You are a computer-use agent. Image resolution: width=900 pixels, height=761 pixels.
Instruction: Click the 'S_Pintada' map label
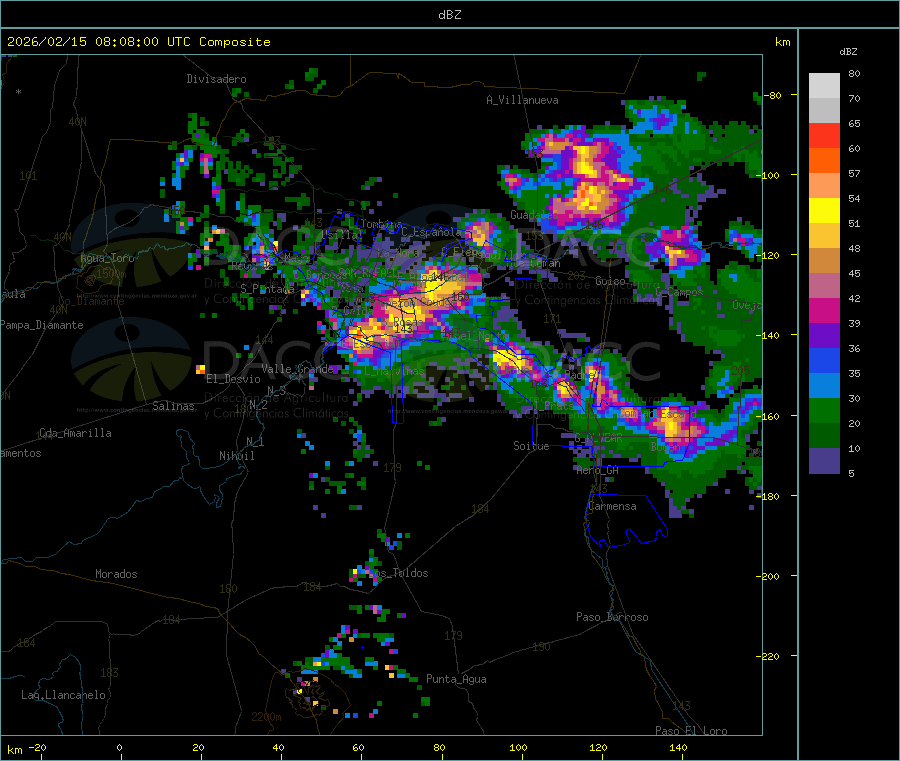point(267,288)
